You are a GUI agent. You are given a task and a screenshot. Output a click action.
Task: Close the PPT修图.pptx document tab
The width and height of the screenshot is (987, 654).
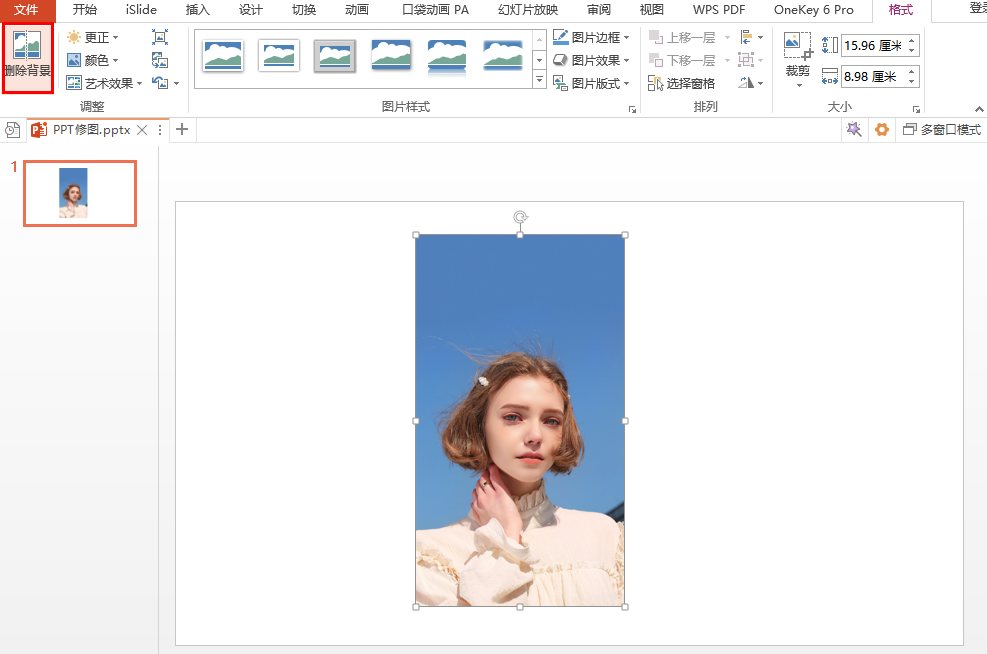(x=142, y=130)
